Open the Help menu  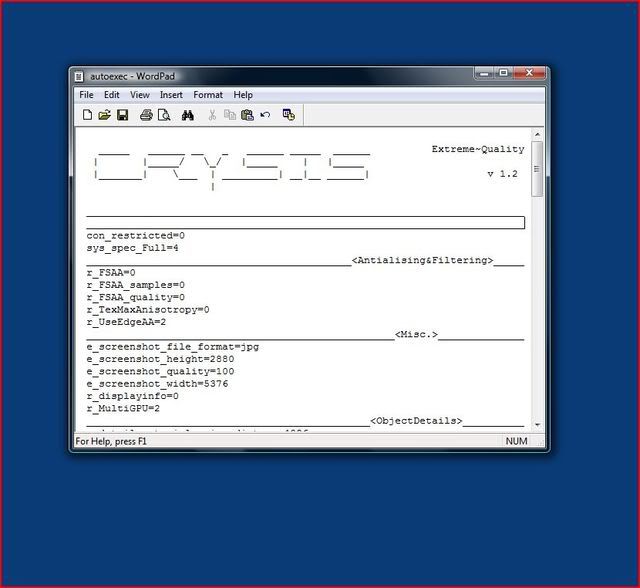coord(243,95)
